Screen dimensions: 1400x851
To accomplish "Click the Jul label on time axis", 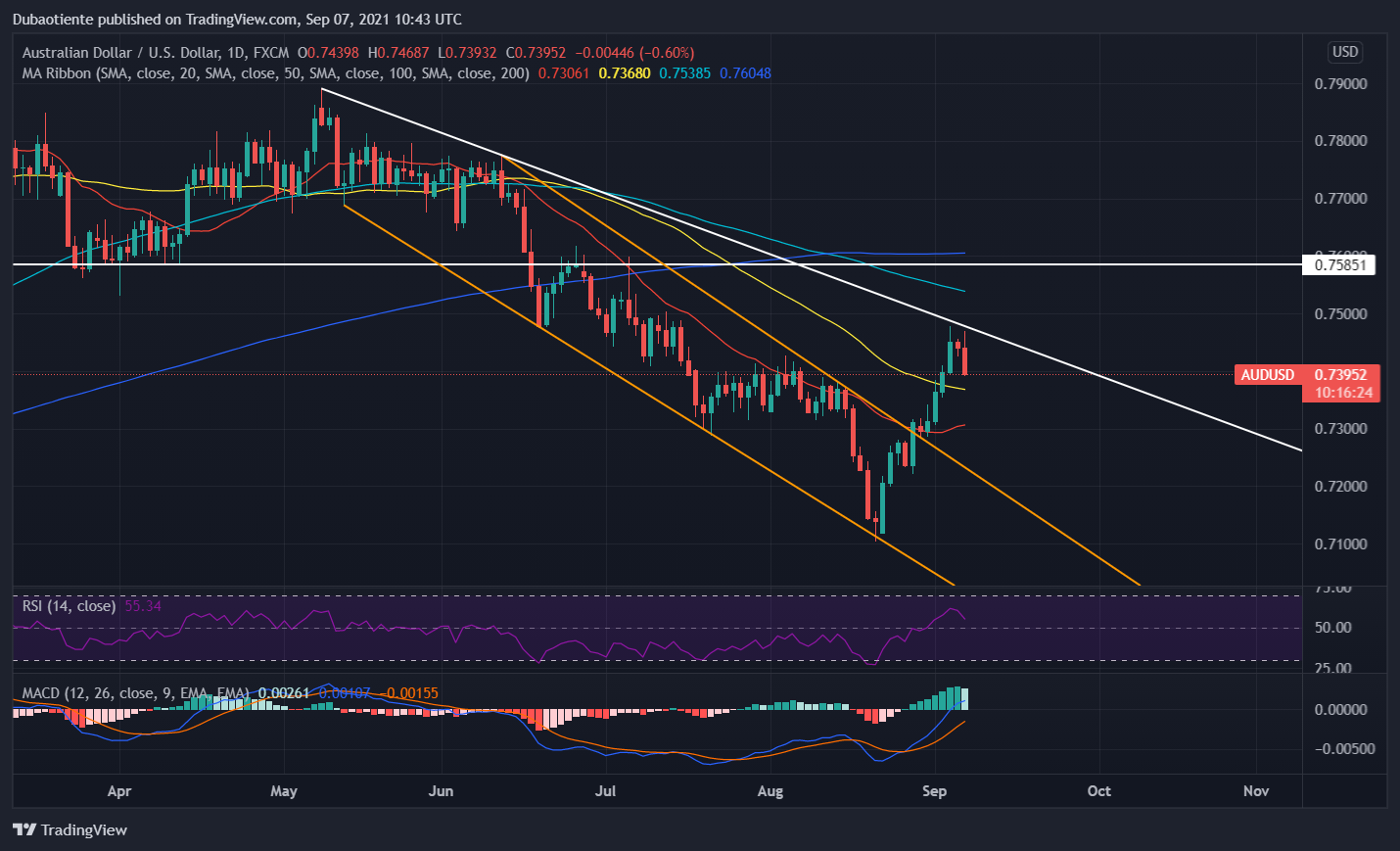I will point(605,791).
